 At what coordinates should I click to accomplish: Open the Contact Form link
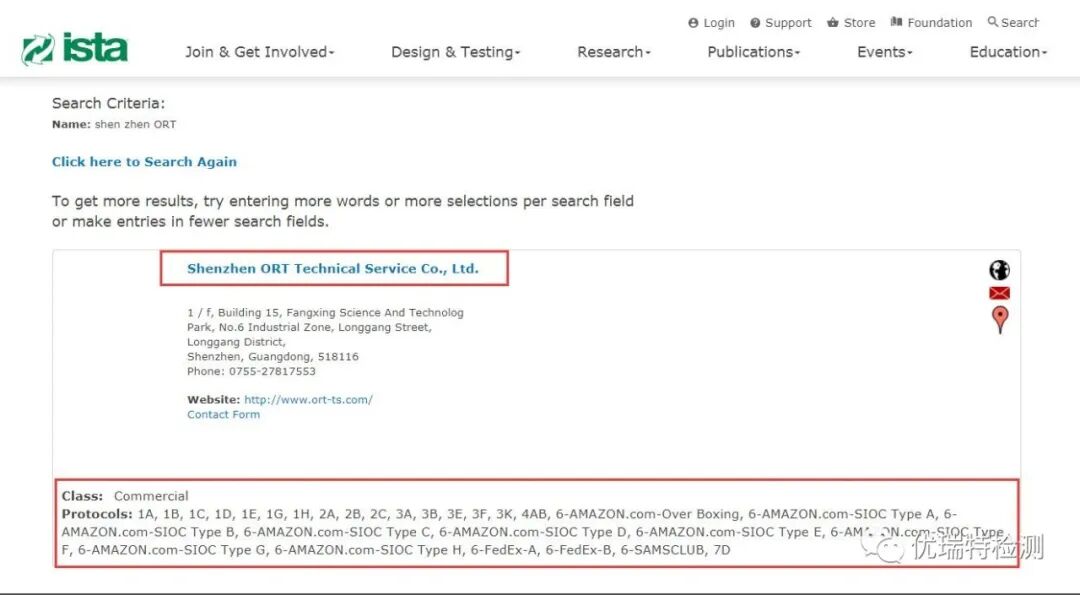click(x=224, y=415)
